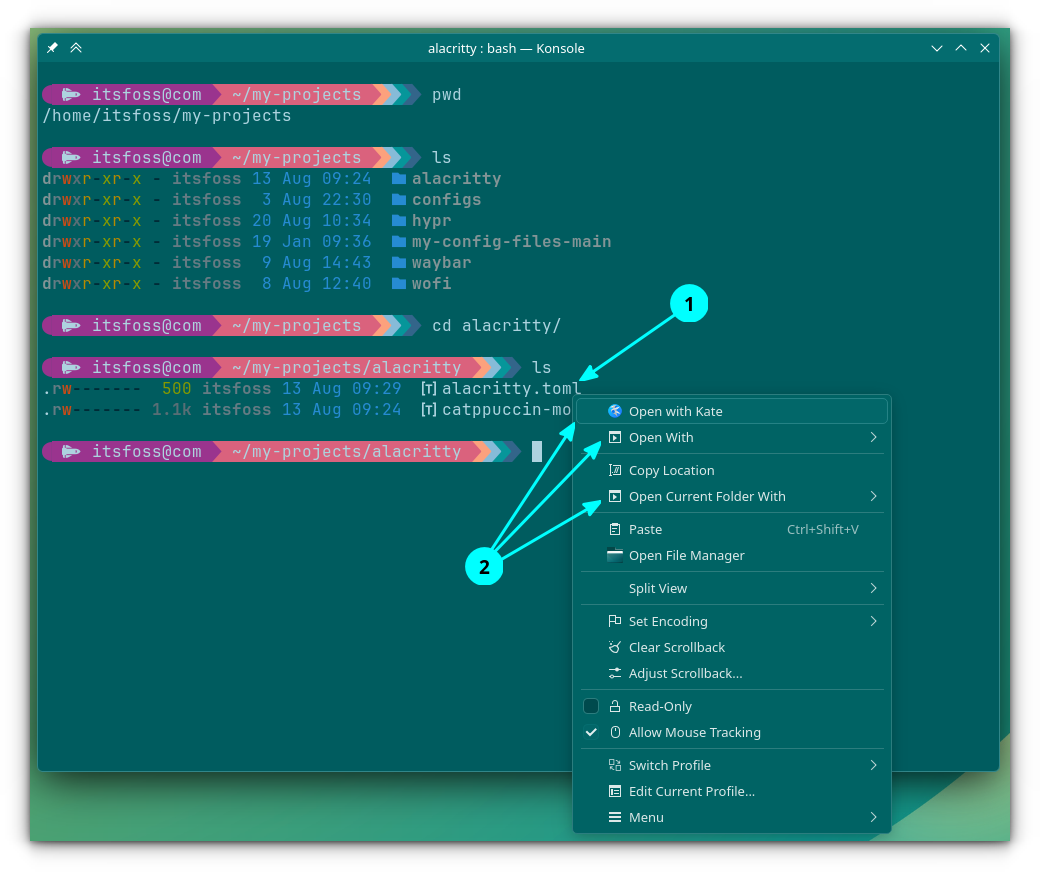Click the Set Encoding flag icon
This screenshot has width=1040, height=873.
pyautogui.click(x=615, y=621)
